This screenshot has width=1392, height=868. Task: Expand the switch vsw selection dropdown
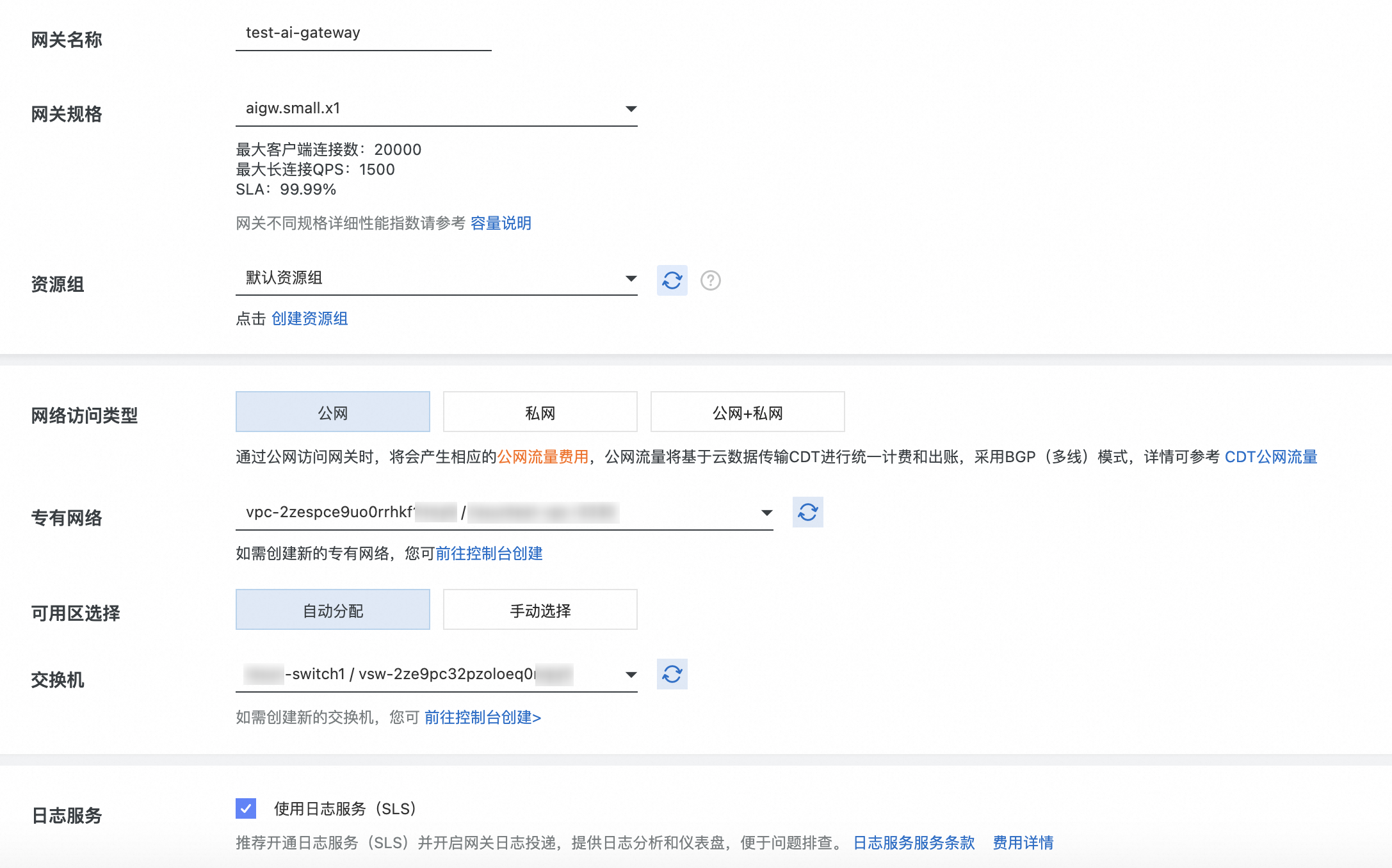(437, 674)
